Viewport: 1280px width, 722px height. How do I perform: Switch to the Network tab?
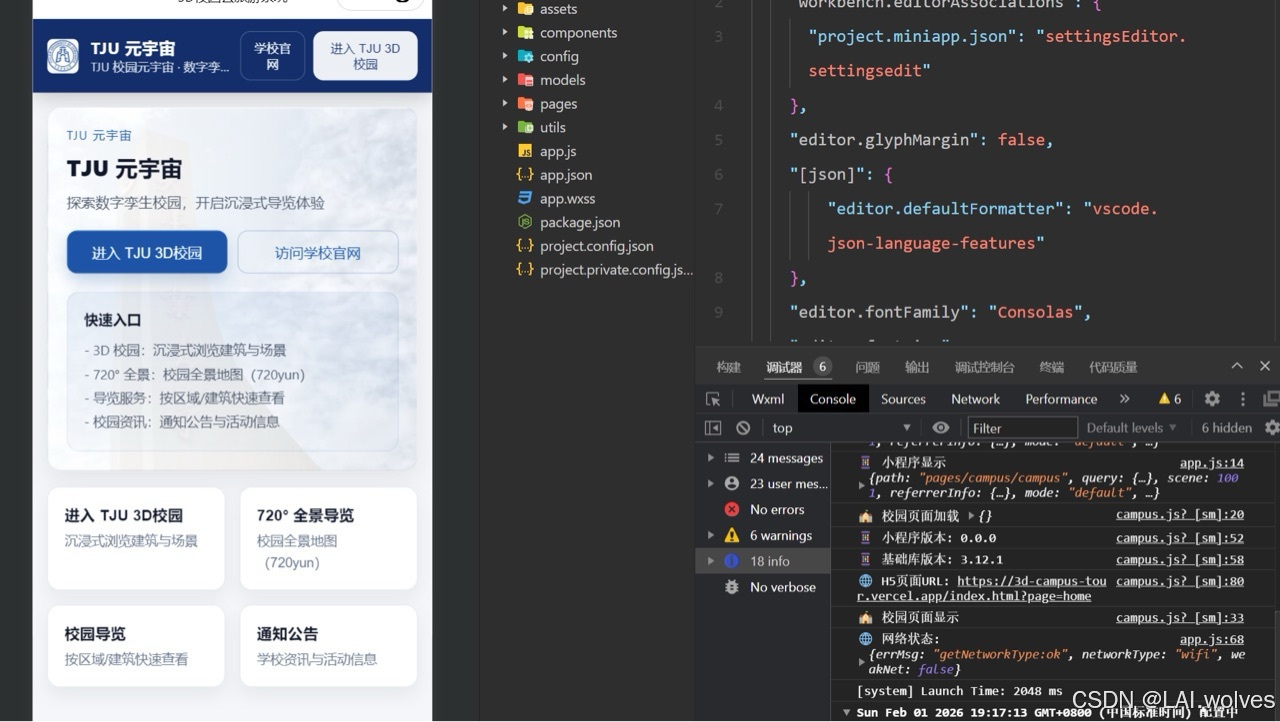click(x=975, y=399)
